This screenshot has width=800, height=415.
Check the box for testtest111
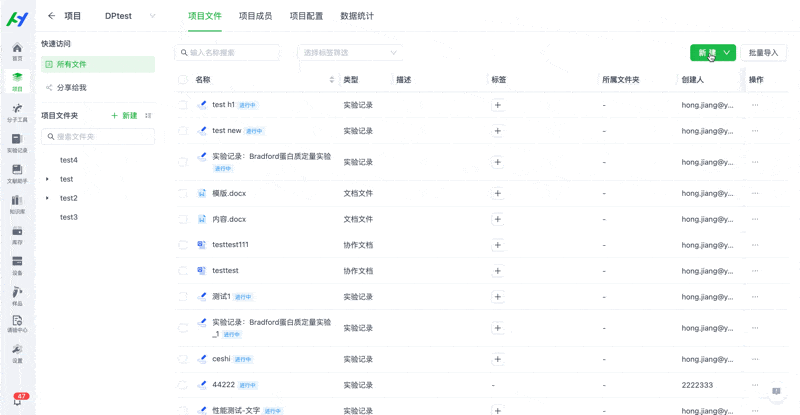tap(183, 245)
